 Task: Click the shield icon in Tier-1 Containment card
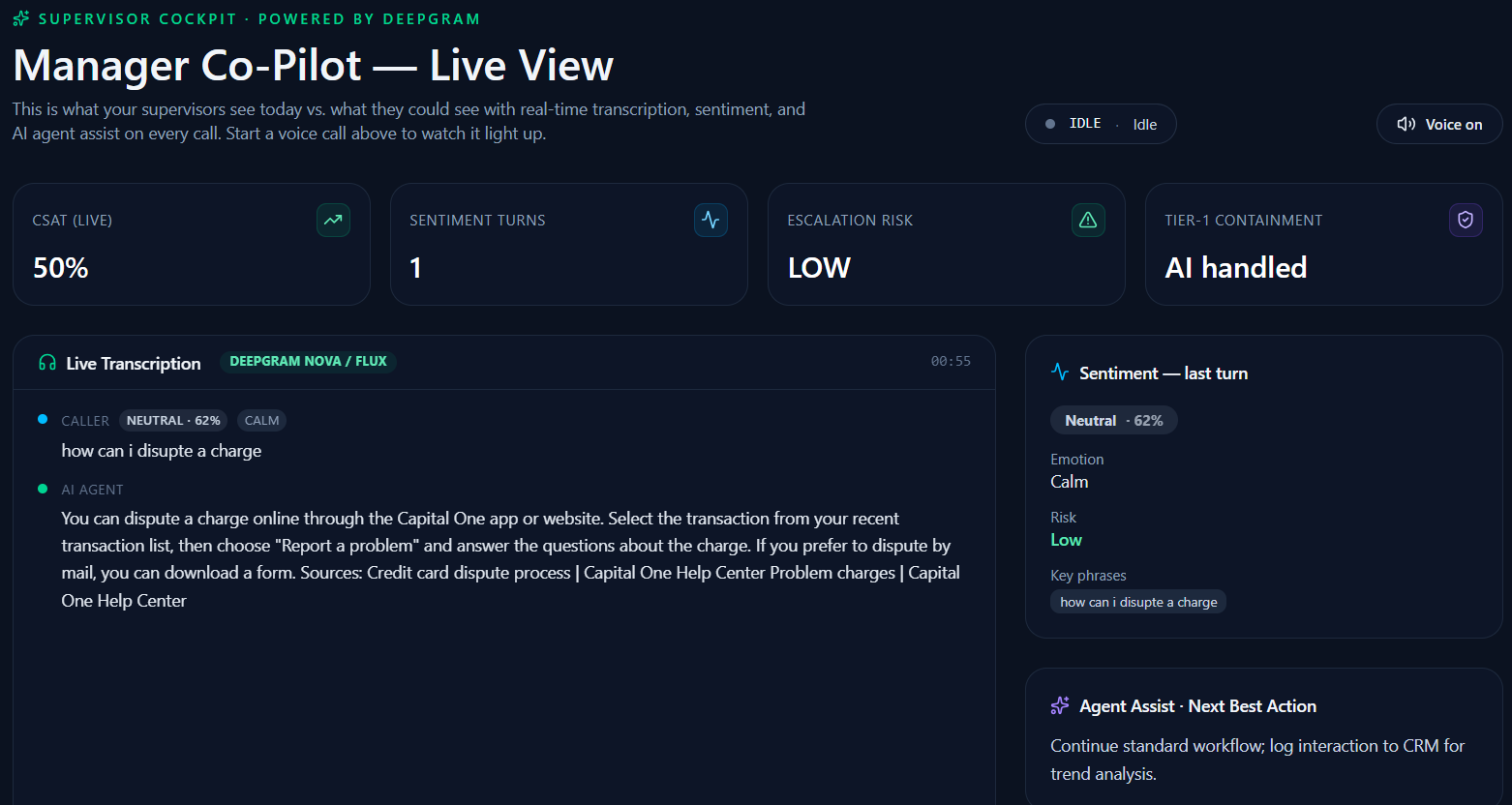coord(1466,220)
